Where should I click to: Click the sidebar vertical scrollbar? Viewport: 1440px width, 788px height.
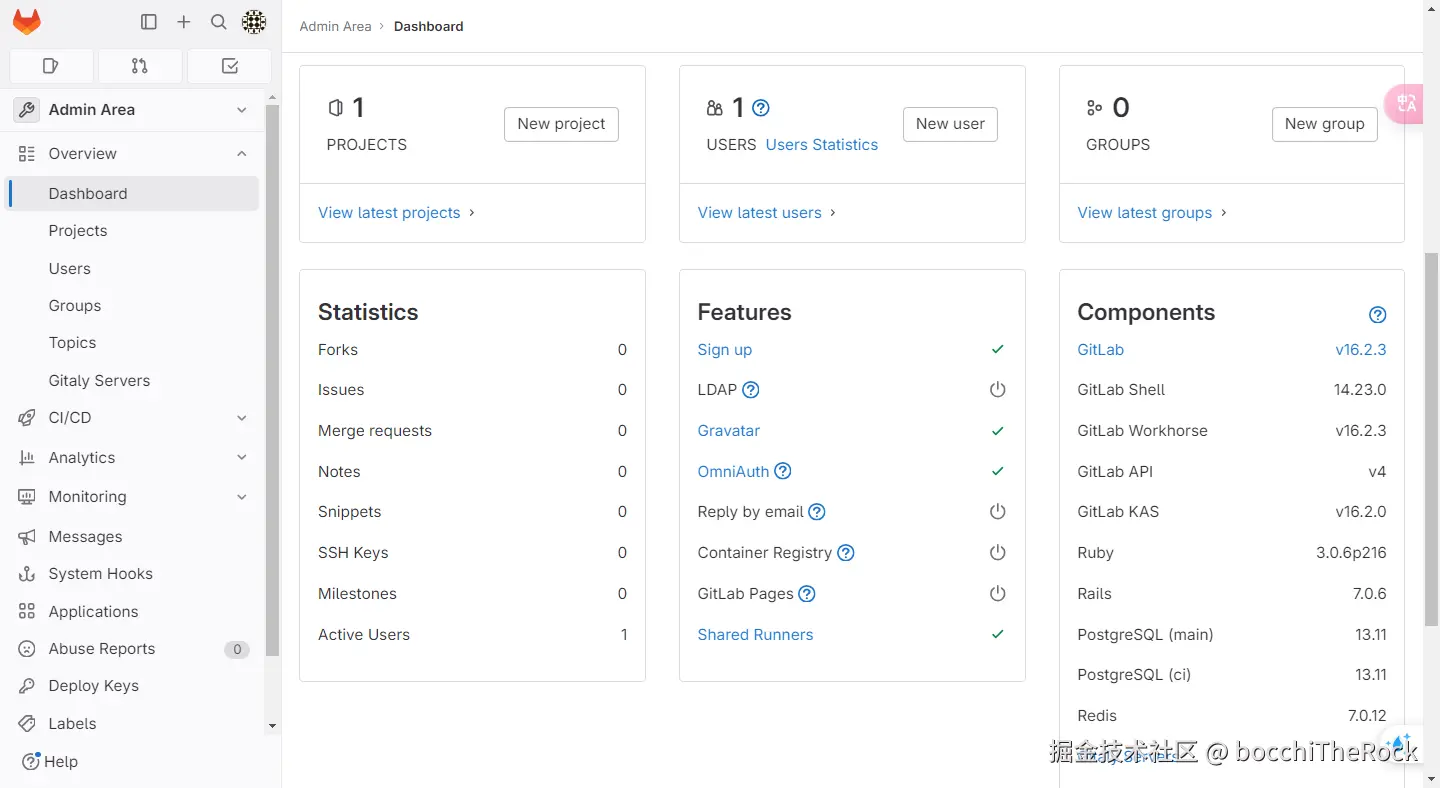coord(273,380)
